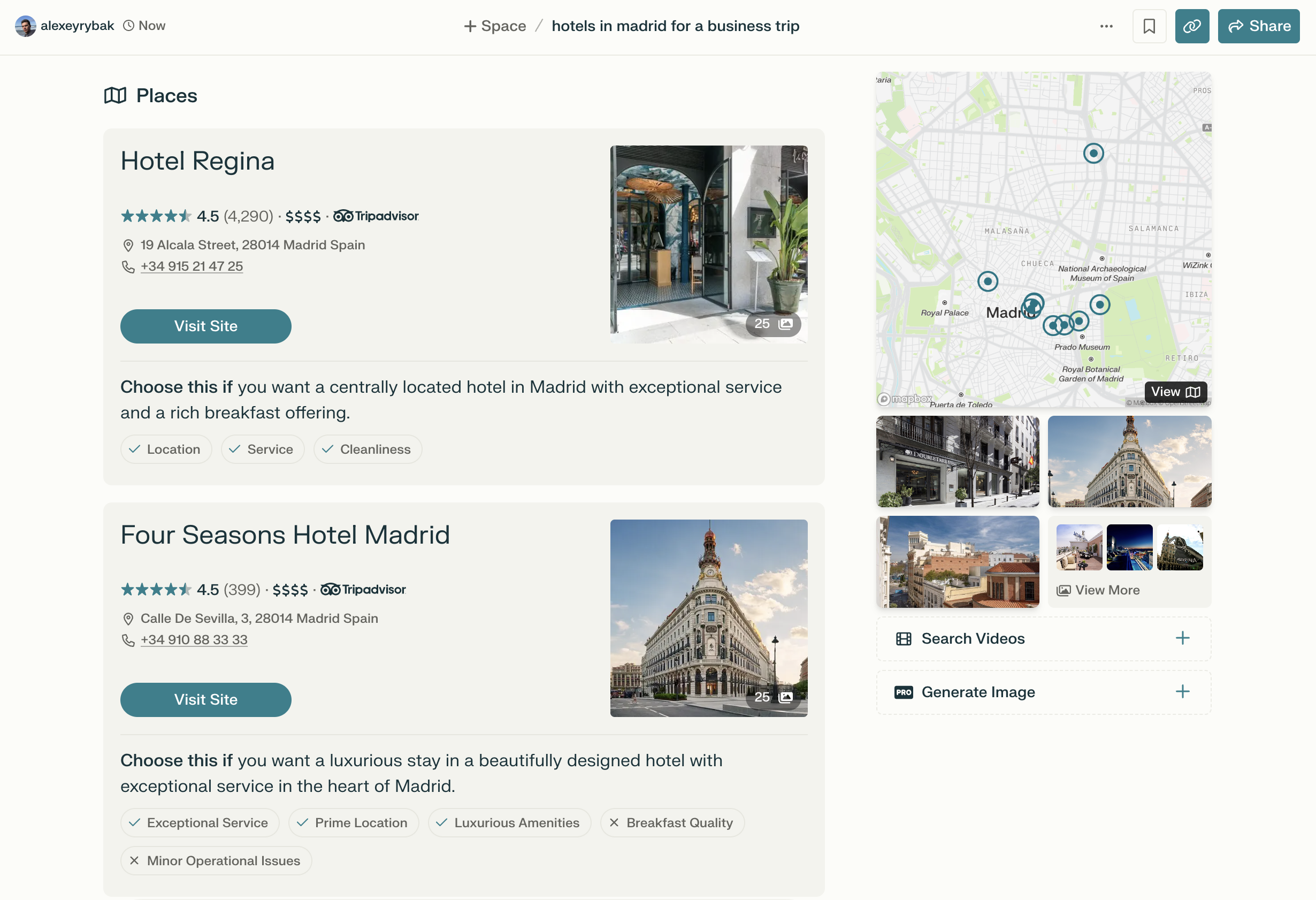Open the Regina sign small thumbnail
Viewport: 1316px width, 900px height.
[1180, 547]
